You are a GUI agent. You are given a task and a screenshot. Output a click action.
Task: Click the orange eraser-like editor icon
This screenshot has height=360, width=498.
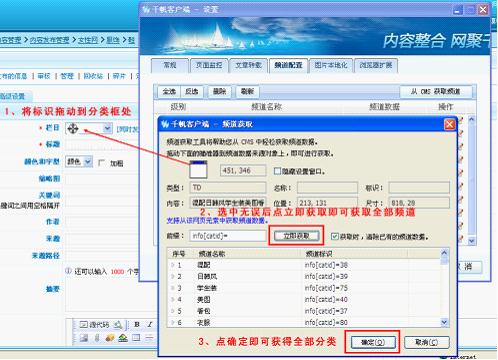tap(110, 338)
